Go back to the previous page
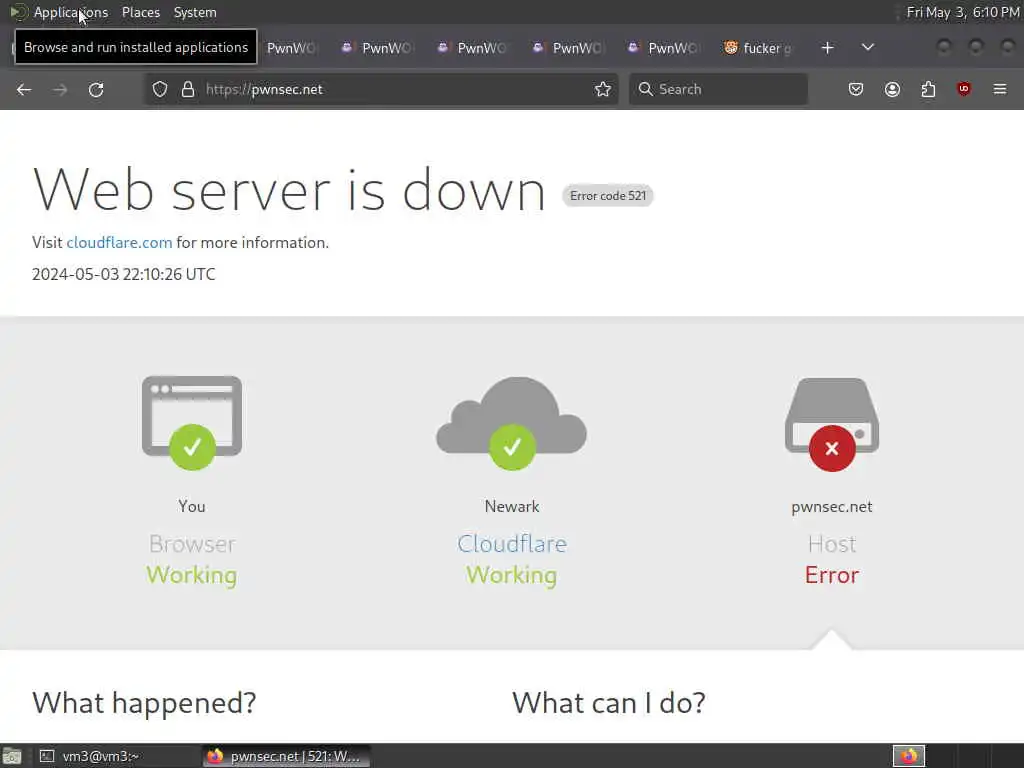The image size is (1024, 768). [24, 89]
